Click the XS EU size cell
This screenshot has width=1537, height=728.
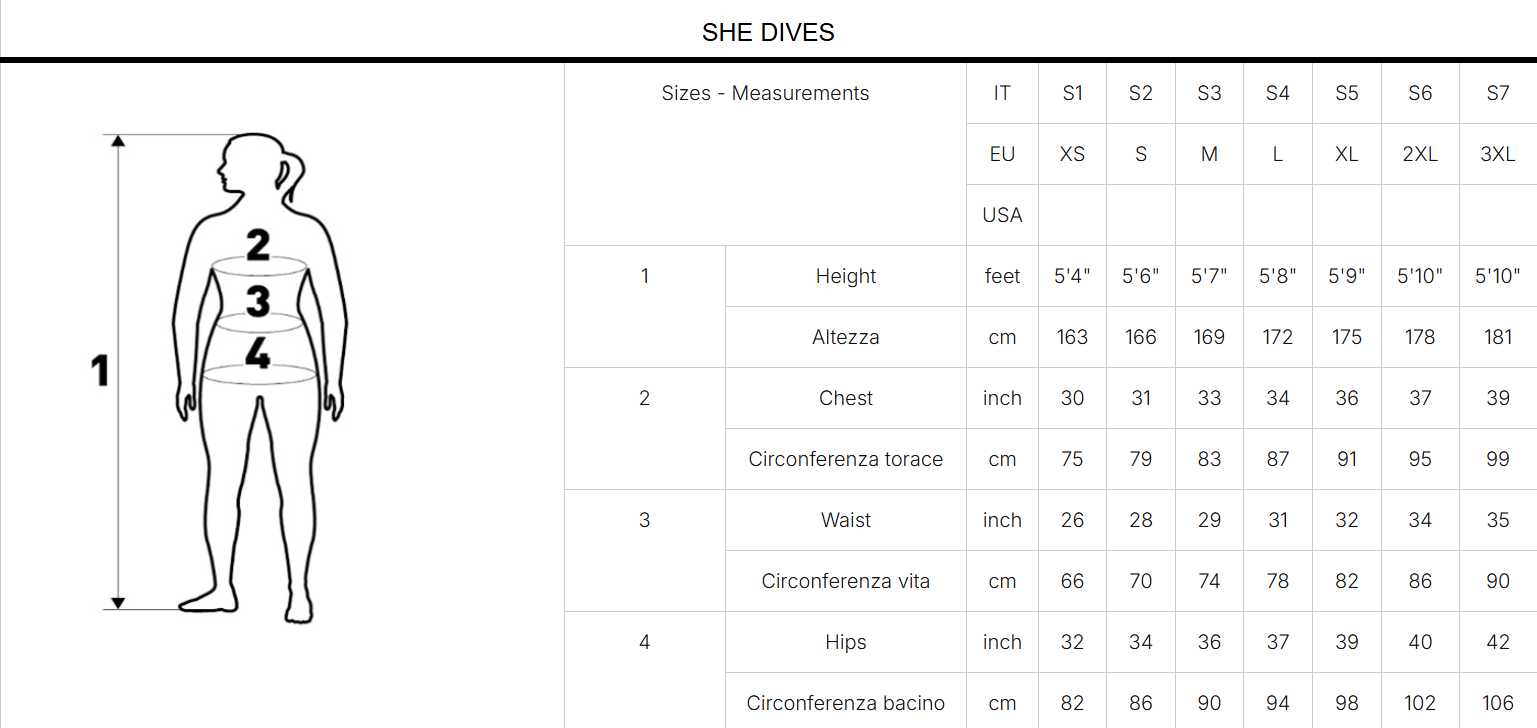1072,154
